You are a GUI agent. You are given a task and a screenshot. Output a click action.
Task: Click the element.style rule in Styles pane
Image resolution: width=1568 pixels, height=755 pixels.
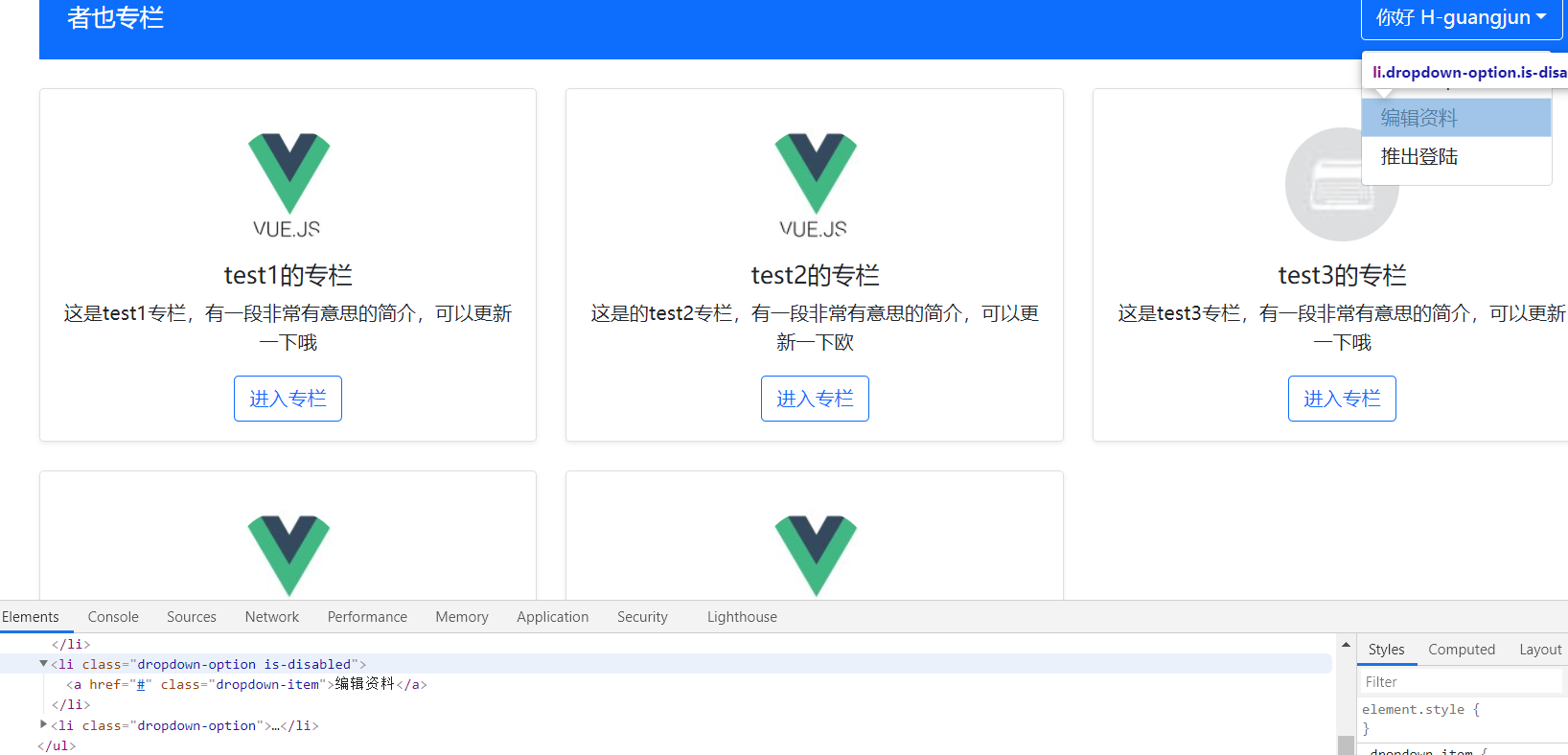1420,710
